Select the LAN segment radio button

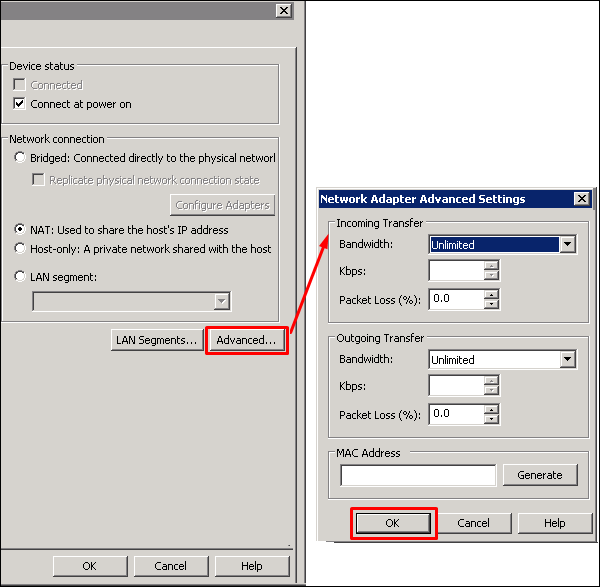[20, 277]
